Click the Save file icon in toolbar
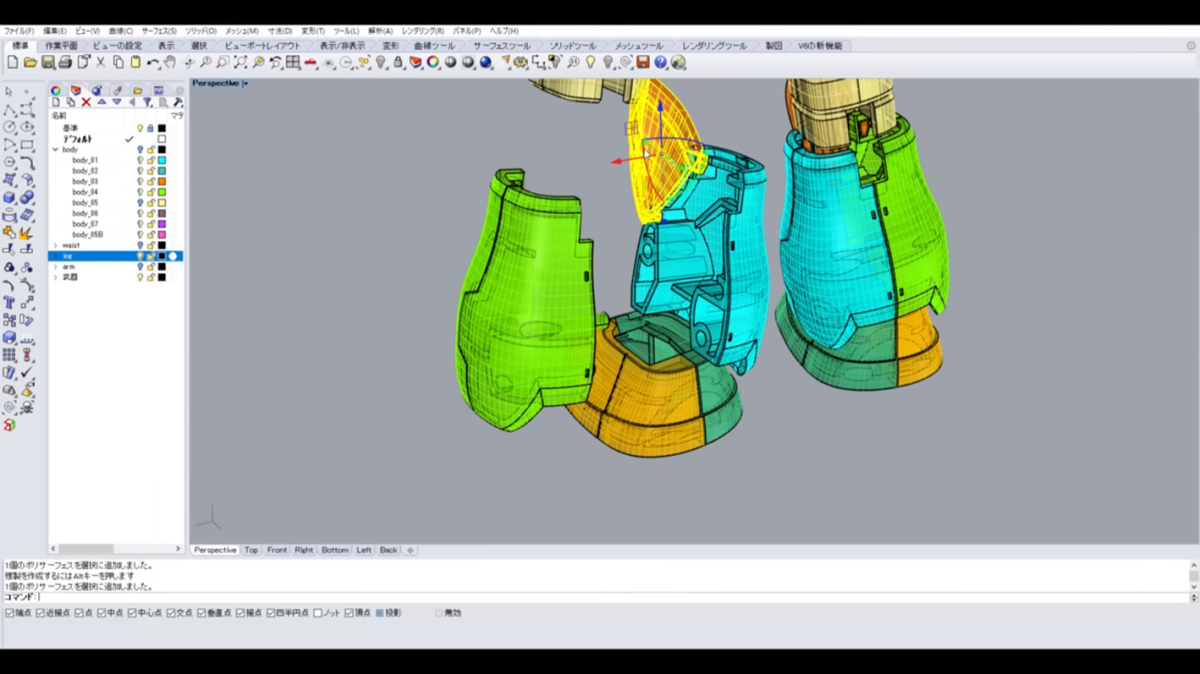Viewport: 1200px width, 674px height. [48, 62]
